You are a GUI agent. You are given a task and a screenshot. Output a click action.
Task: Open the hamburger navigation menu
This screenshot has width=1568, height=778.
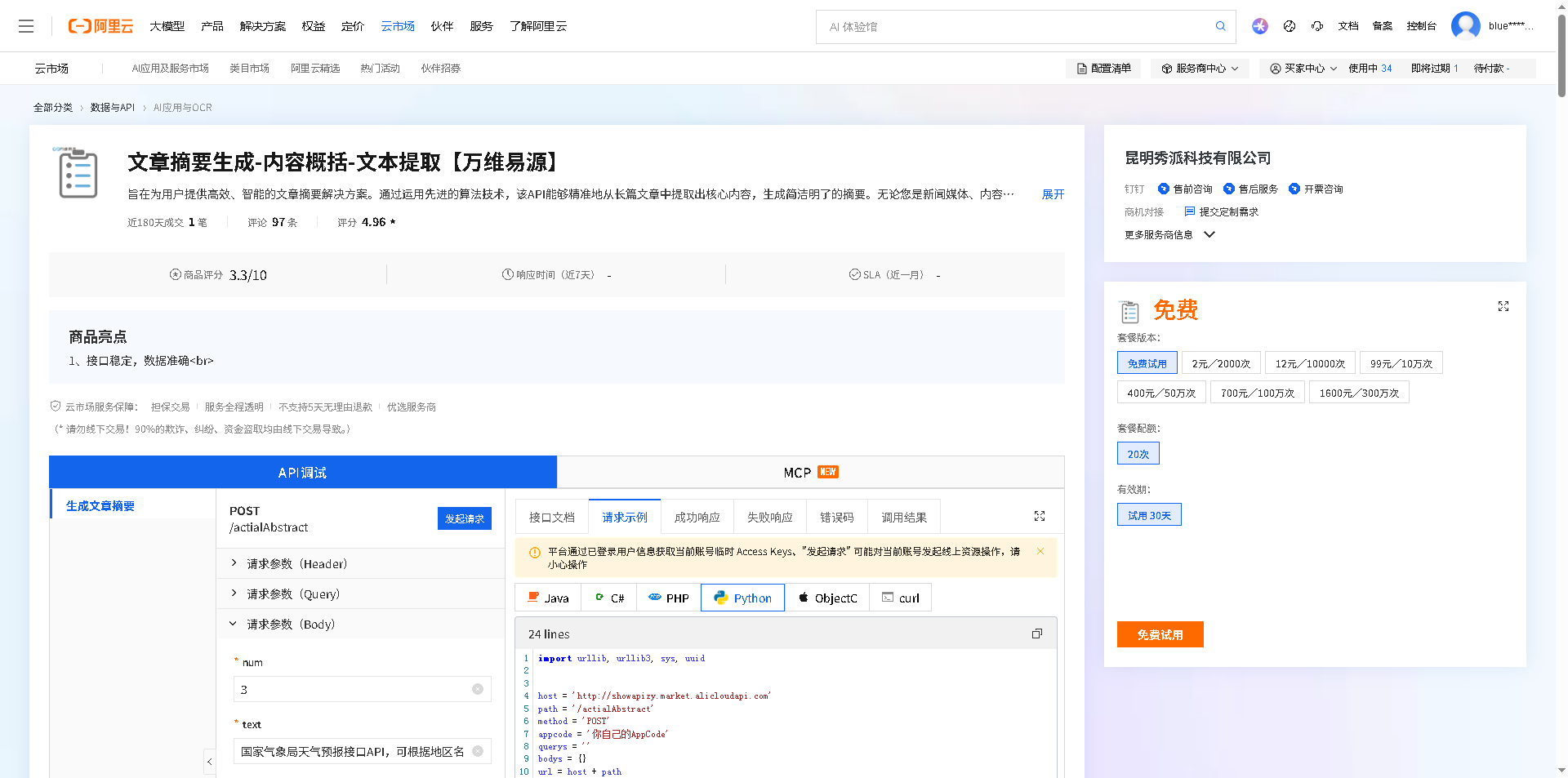[x=26, y=26]
